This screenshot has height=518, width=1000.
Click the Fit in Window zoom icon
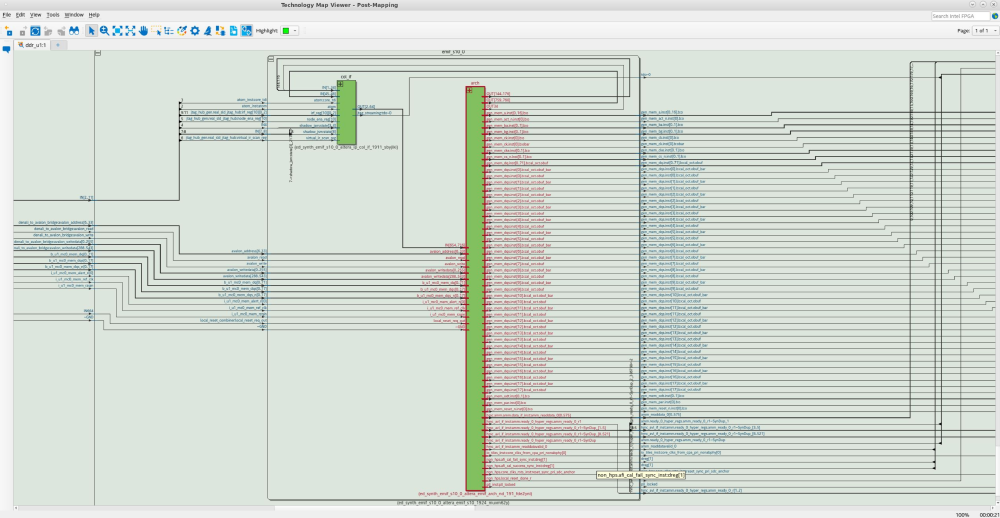117,31
